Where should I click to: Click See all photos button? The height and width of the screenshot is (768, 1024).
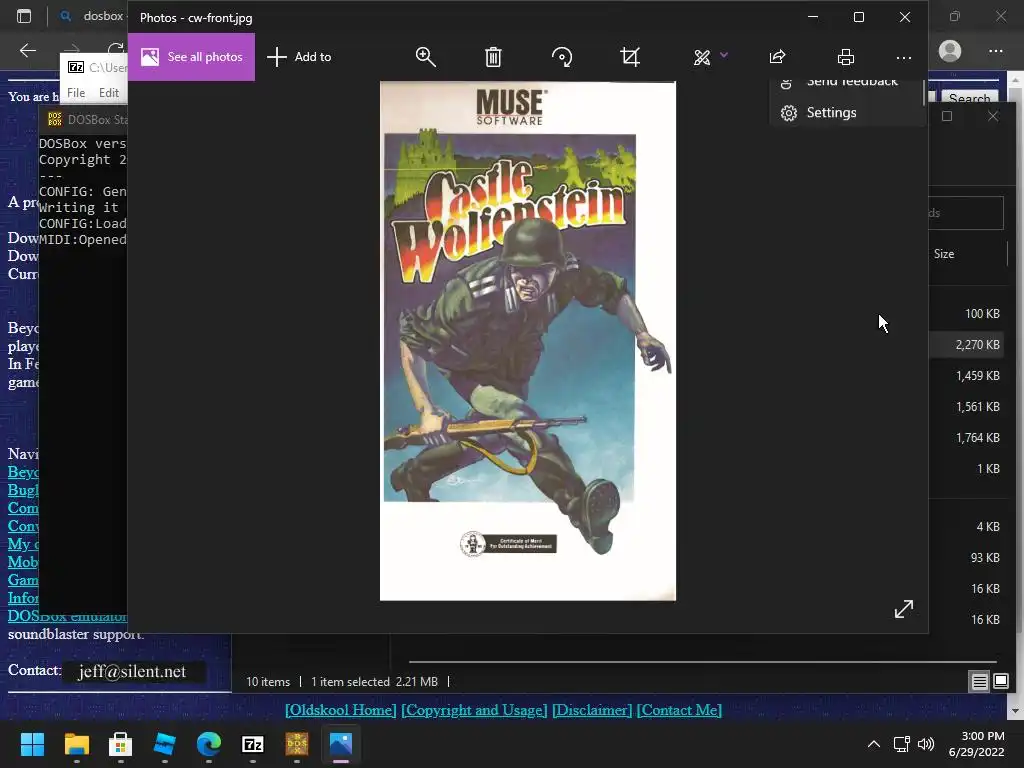[x=191, y=57]
